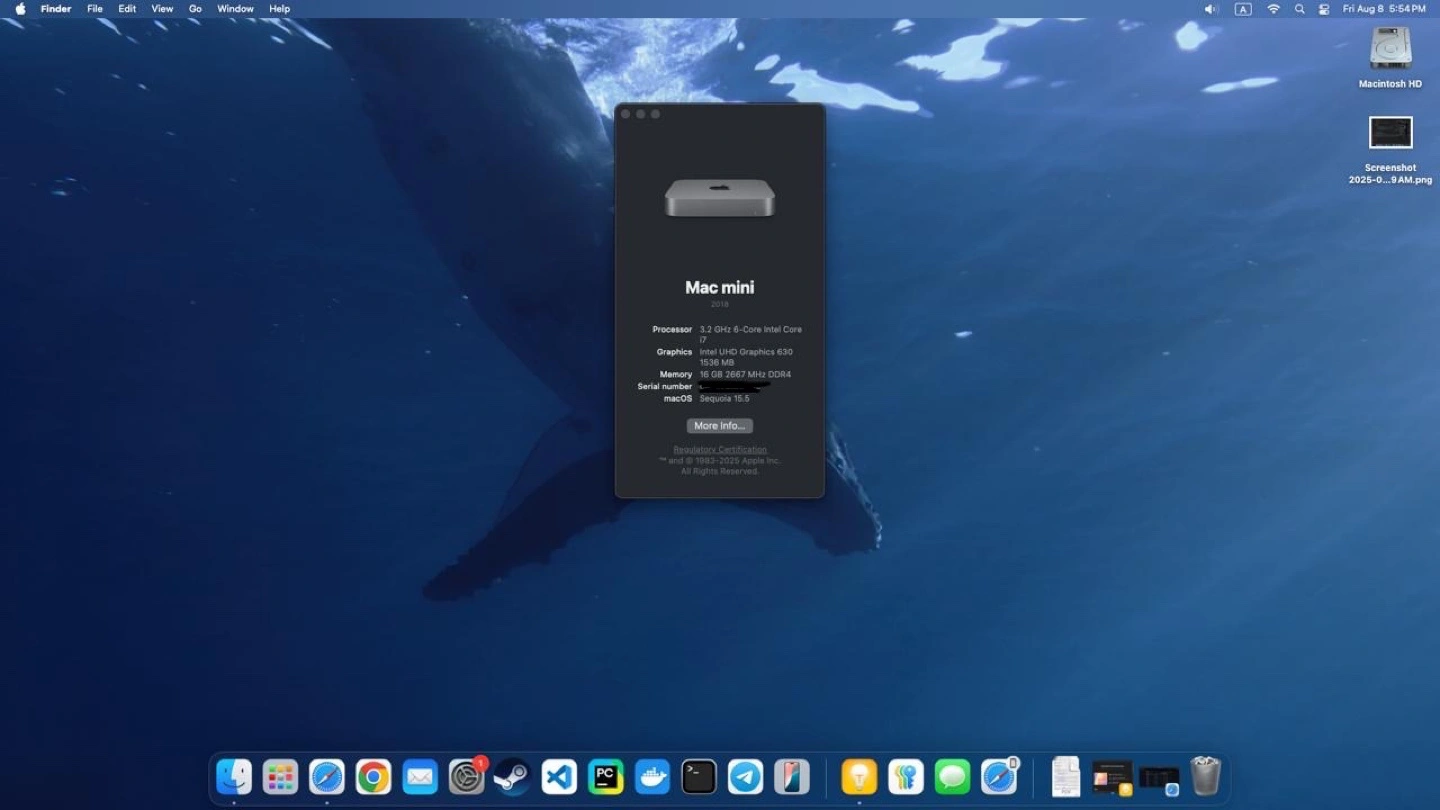The width and height of the screenshot is (1440, 810).
Task: Open the Wi-Fi status menu
Action: pos(1273,9)
